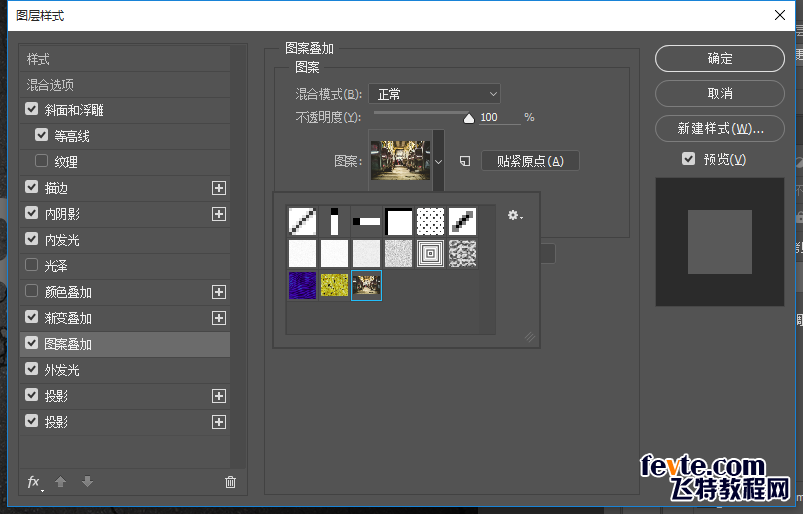
Task: Uncheck the 等高线 checkbox
Action: pyautogui.click(x=41, y=135)
